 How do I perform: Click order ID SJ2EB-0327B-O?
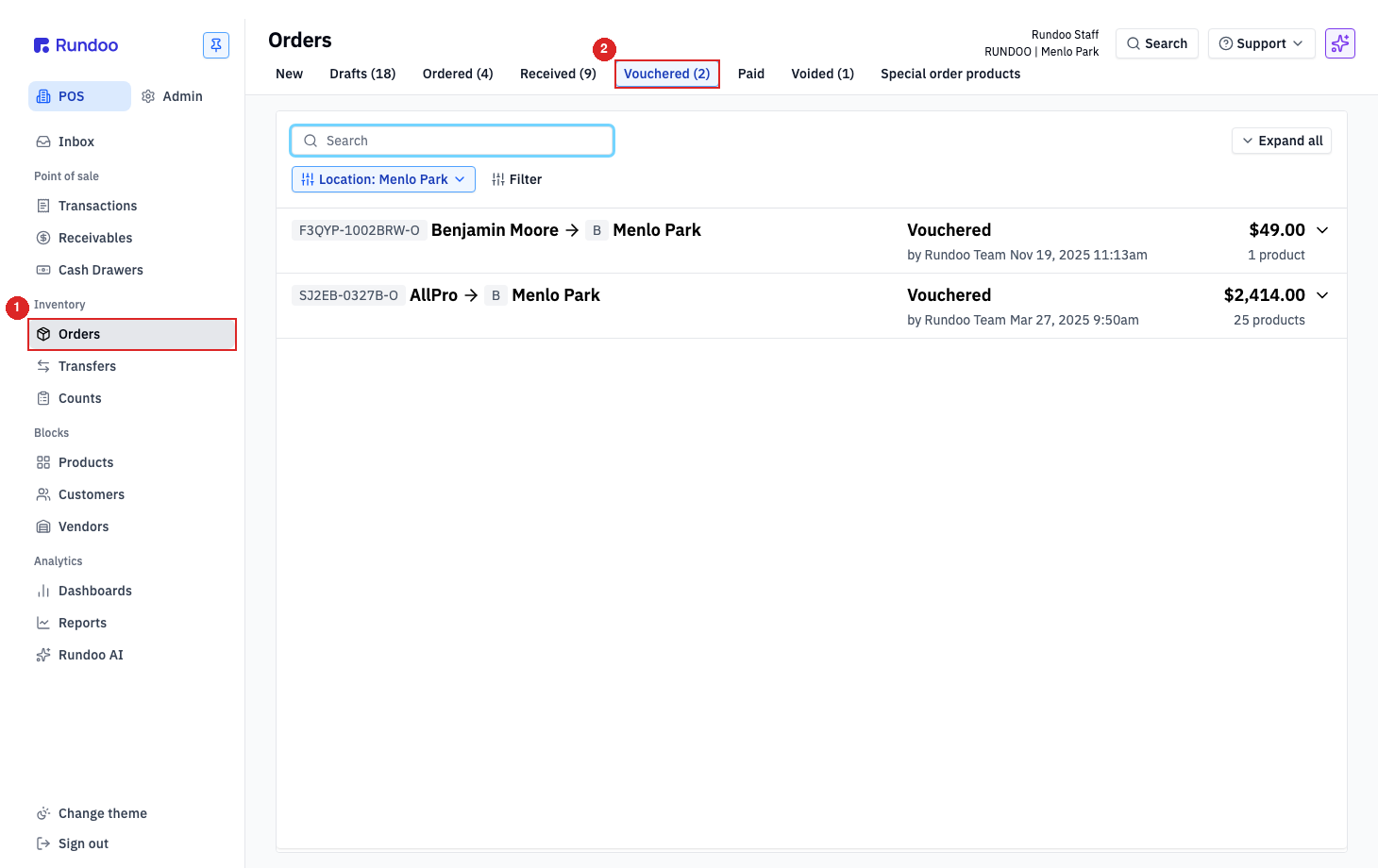[x=348, y=295]
